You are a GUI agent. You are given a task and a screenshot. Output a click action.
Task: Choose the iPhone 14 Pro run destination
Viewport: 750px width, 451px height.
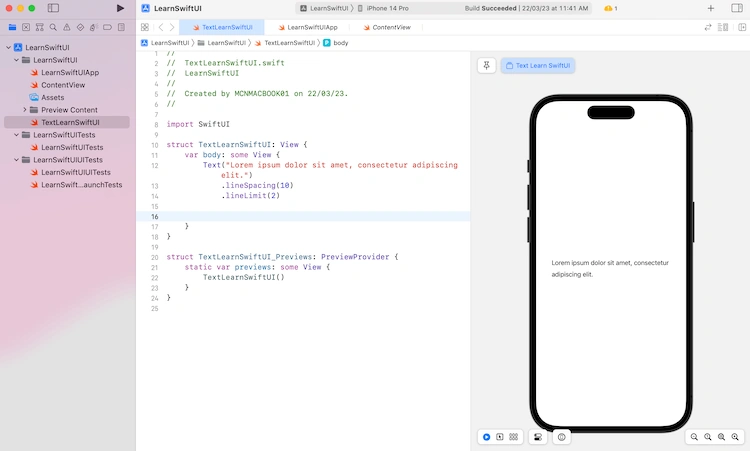pyautogui.click(x=383, y=8)
